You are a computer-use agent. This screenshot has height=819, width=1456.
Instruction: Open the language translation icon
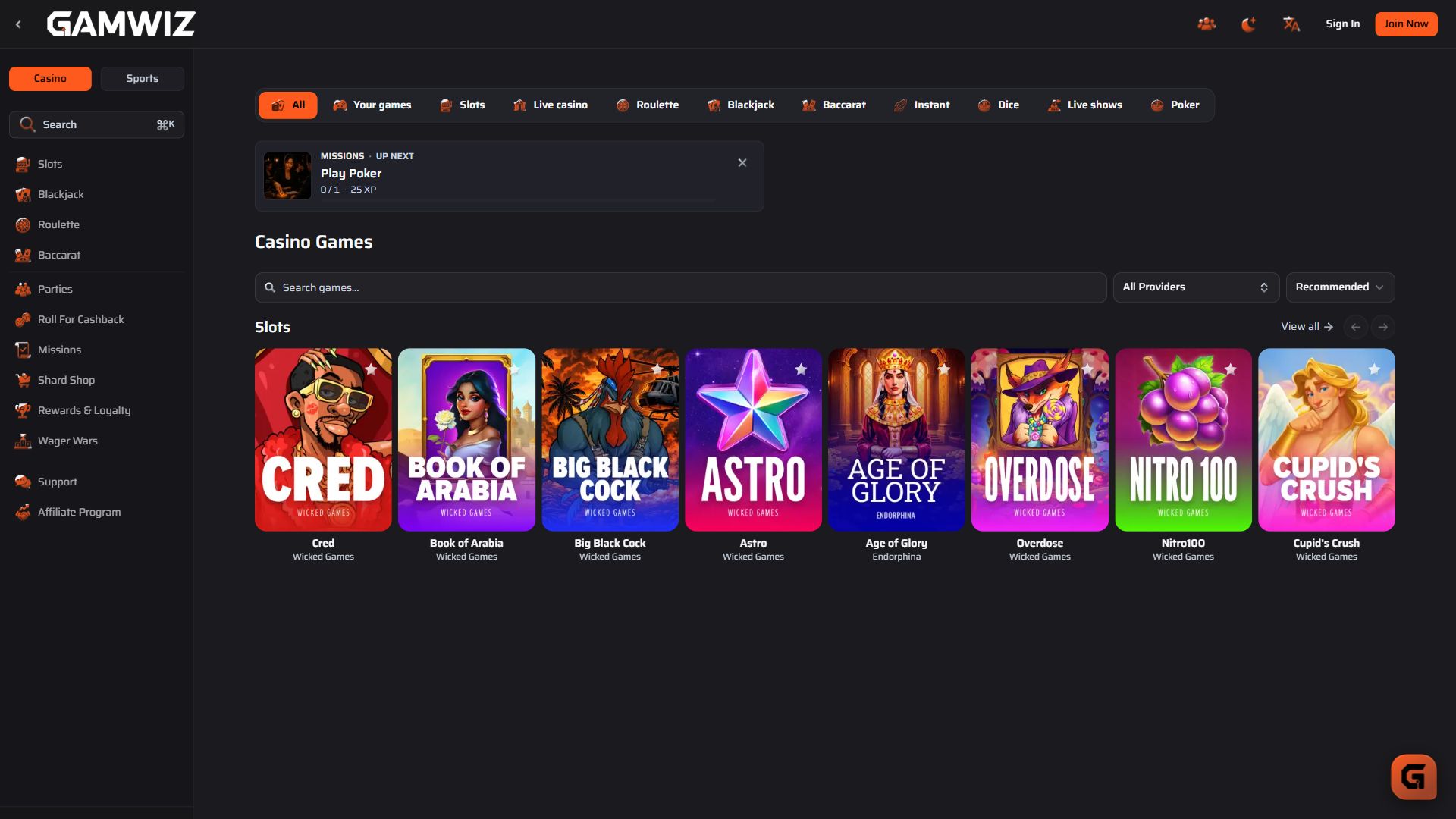pyautogui.click(x=1291, y=24)
